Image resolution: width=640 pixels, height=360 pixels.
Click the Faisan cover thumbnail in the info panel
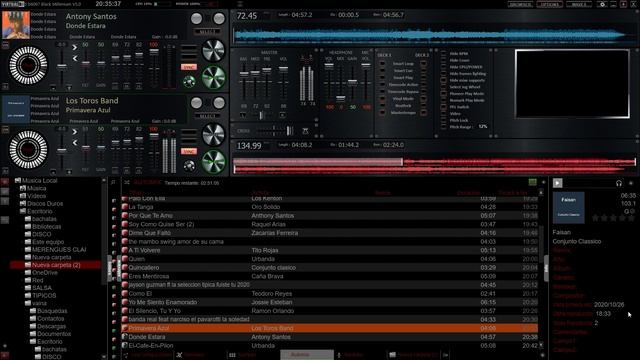point(569,207)
